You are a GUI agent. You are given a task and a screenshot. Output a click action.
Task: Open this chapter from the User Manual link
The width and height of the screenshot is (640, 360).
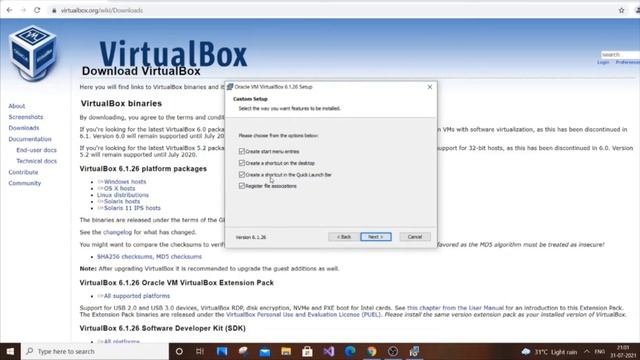click(455, 308)
